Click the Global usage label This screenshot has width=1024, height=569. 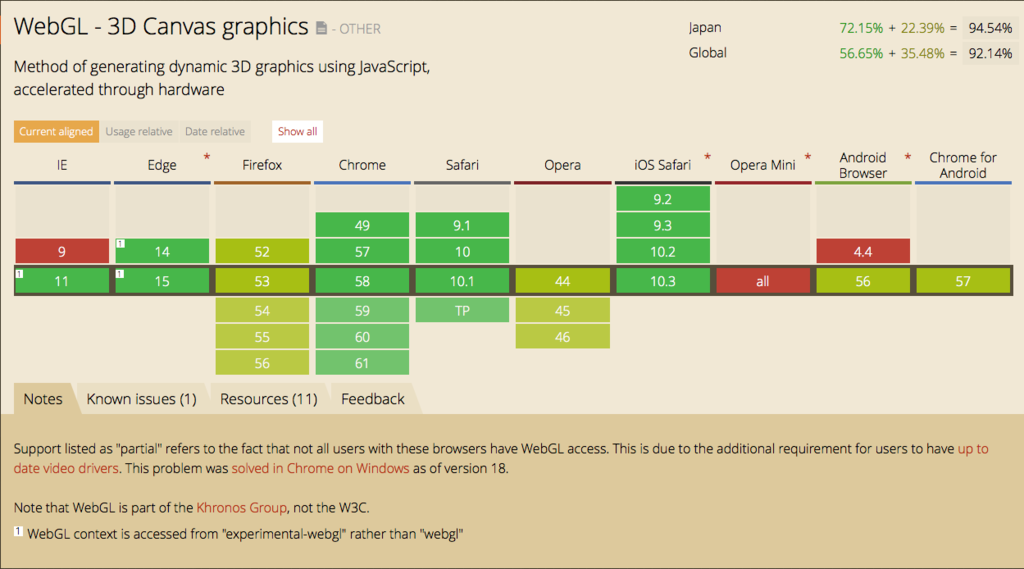[x=707, y=53]
